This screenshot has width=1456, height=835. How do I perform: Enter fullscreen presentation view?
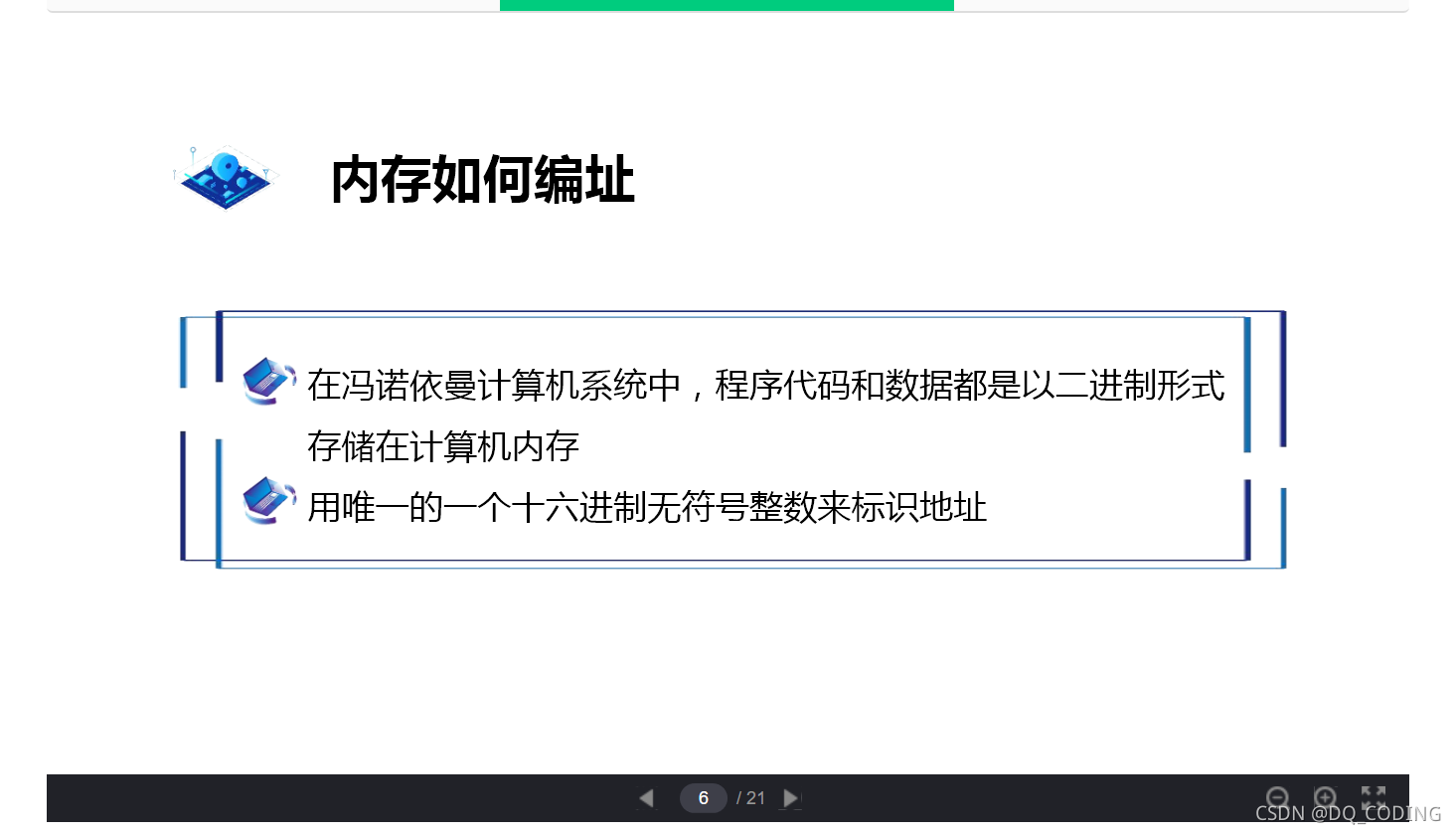(x=1373, y=796)
